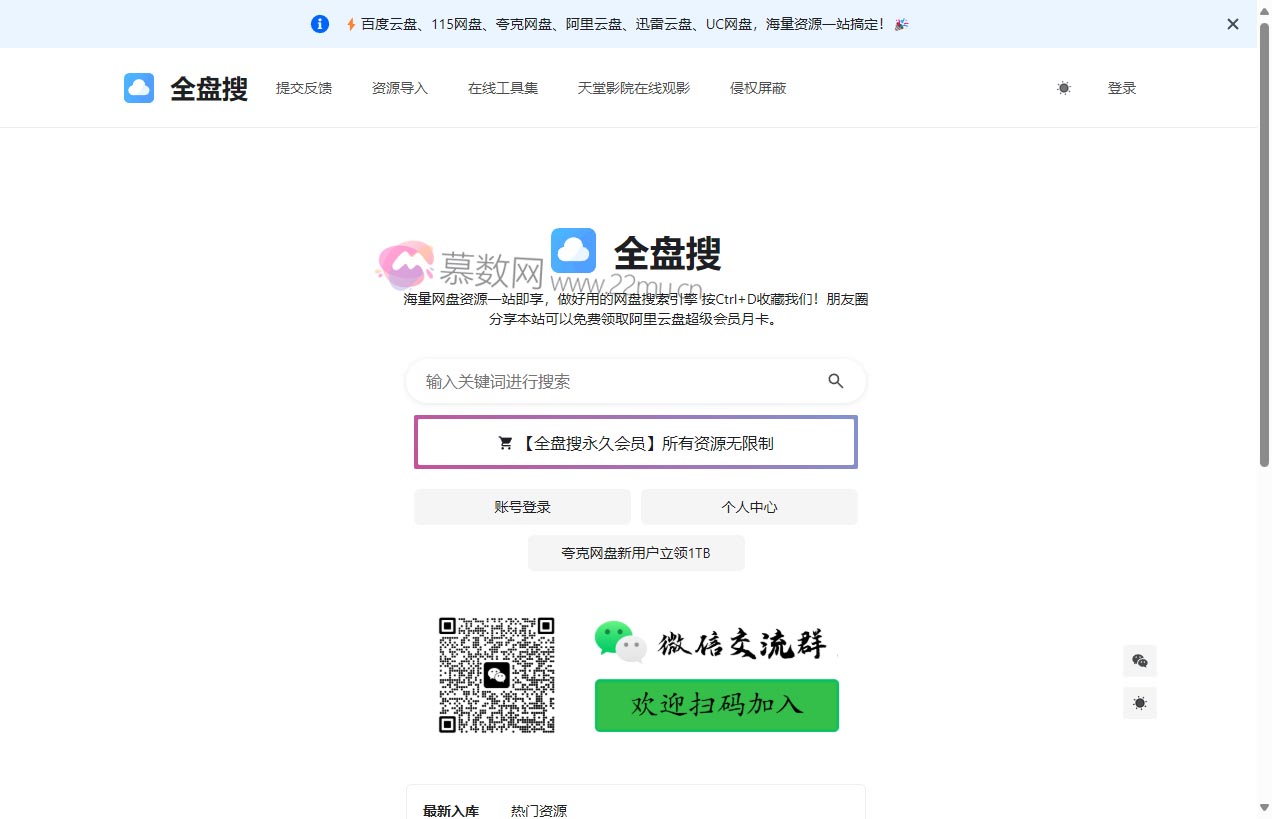Click the magnifier icon to search

[835, 381]
